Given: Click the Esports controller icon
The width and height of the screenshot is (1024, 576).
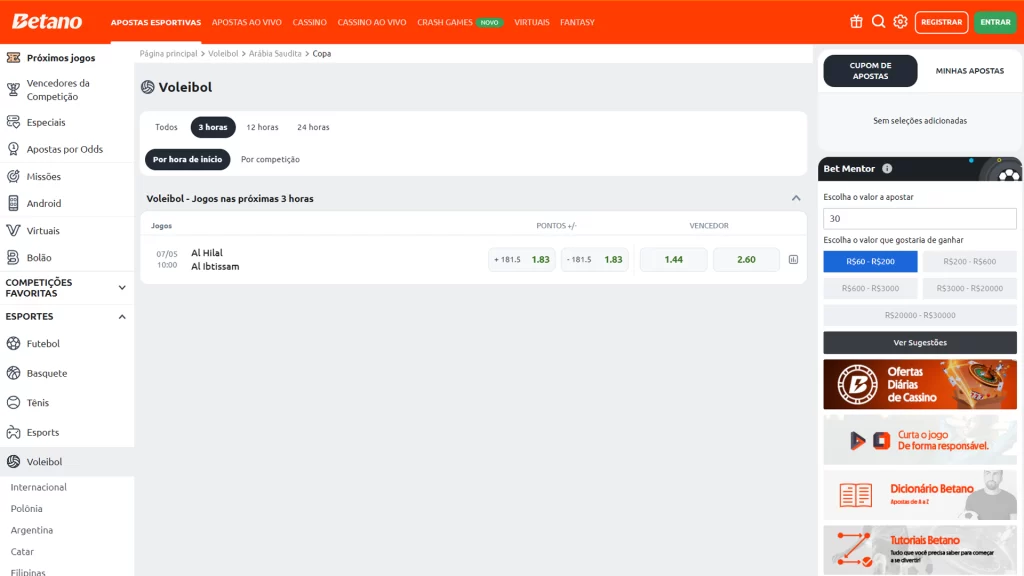Looking at the screenshot, I should [13, 432].
